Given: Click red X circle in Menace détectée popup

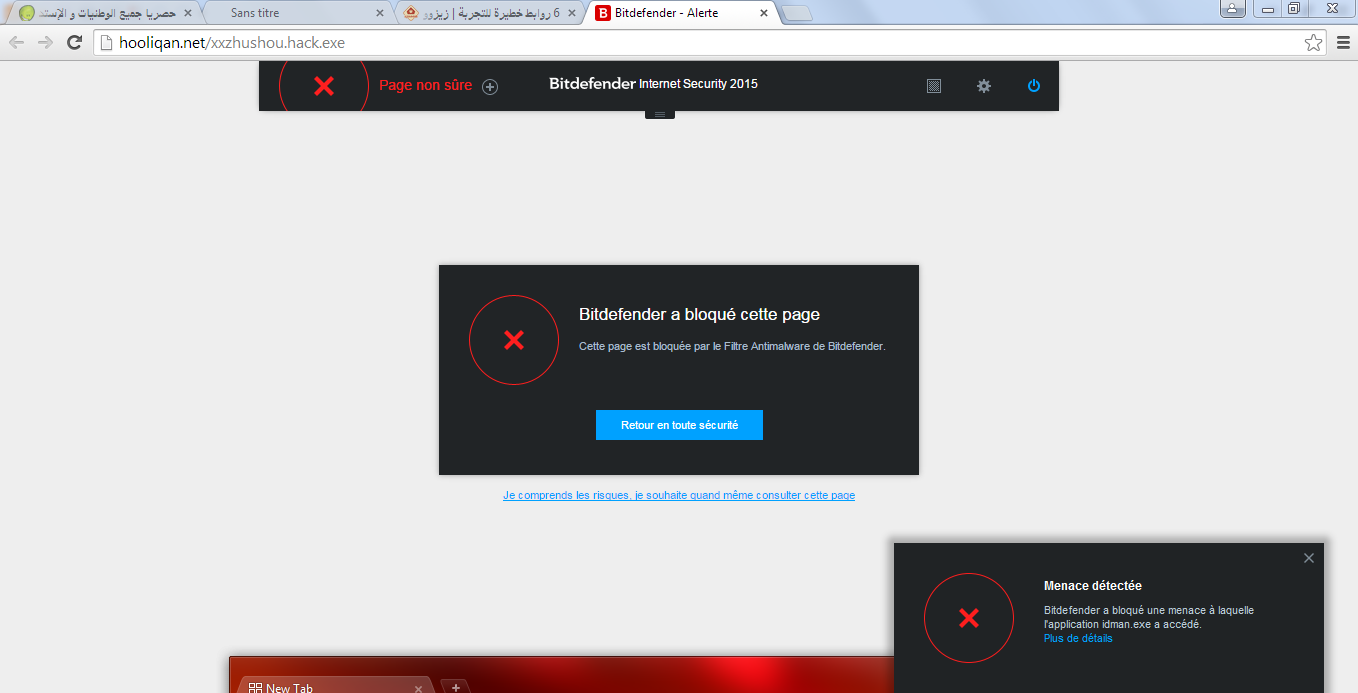Looking at the screenshot, I should [x=969, y=618].
